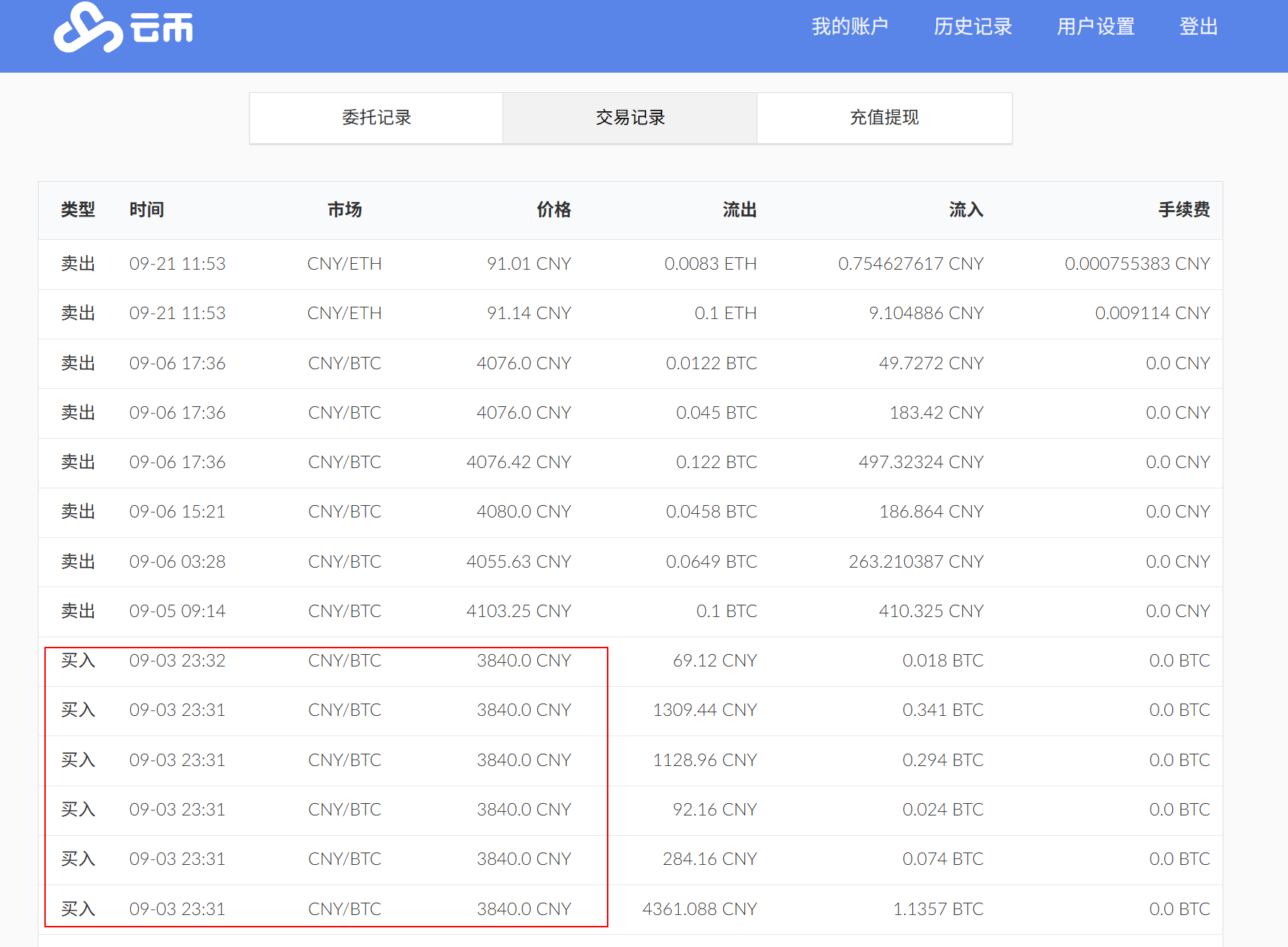Click the 类型 column header

[x=78, y=210]
